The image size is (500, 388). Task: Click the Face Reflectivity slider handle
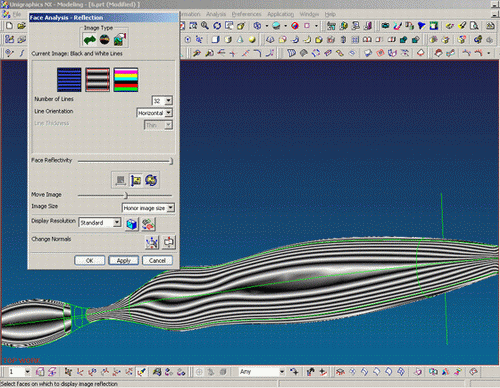coord(171,161)
